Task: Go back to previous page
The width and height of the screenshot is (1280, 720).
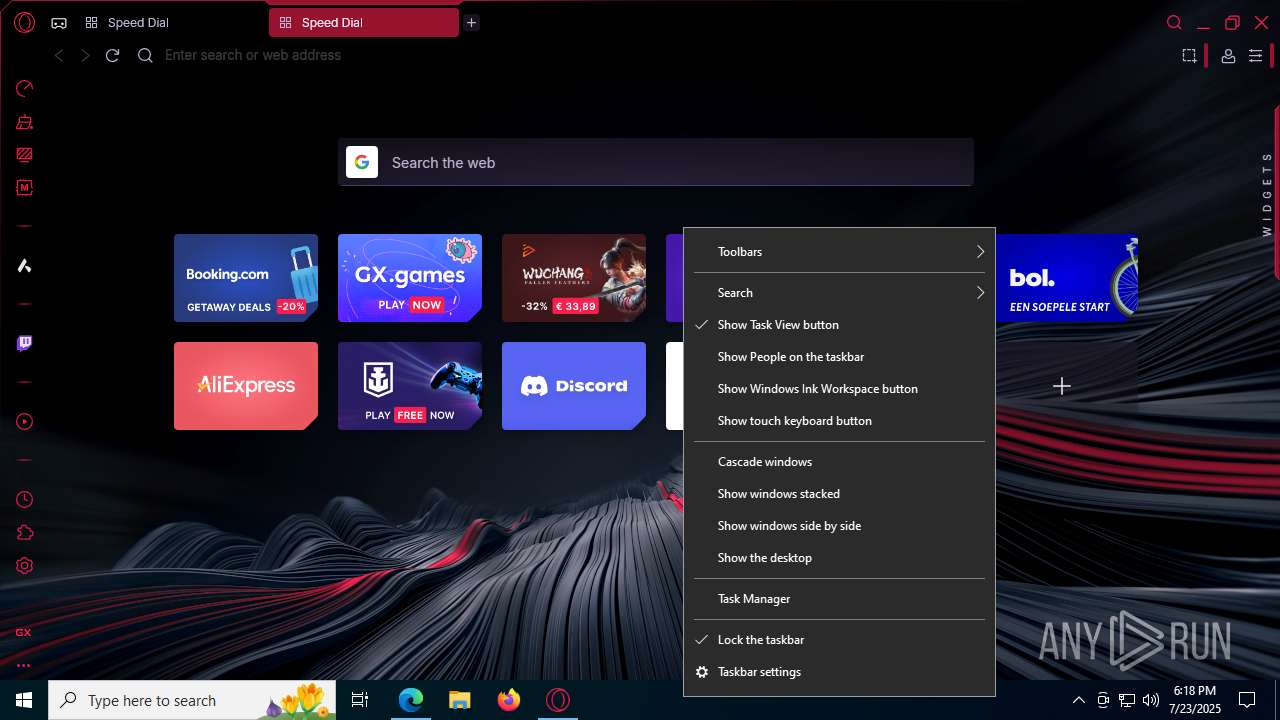Action: coord(59,55)
